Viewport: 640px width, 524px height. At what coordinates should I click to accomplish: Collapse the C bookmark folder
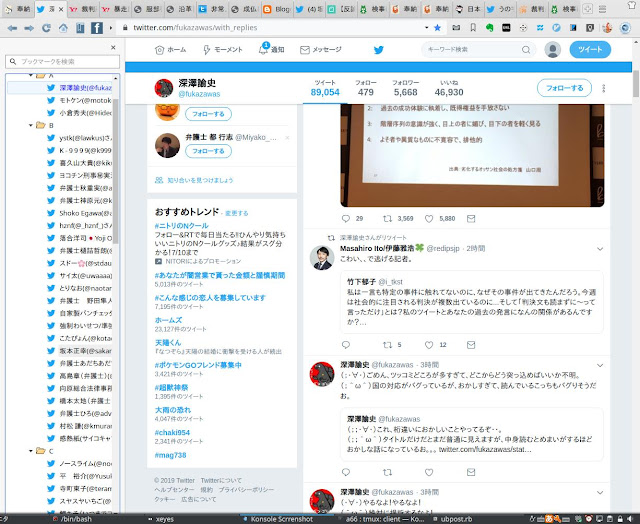(31, 451)
